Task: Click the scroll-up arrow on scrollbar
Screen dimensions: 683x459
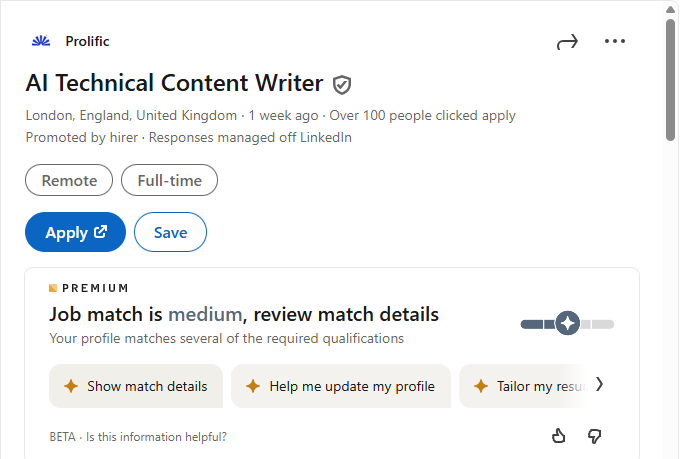Action: click(x=672, y=8)
